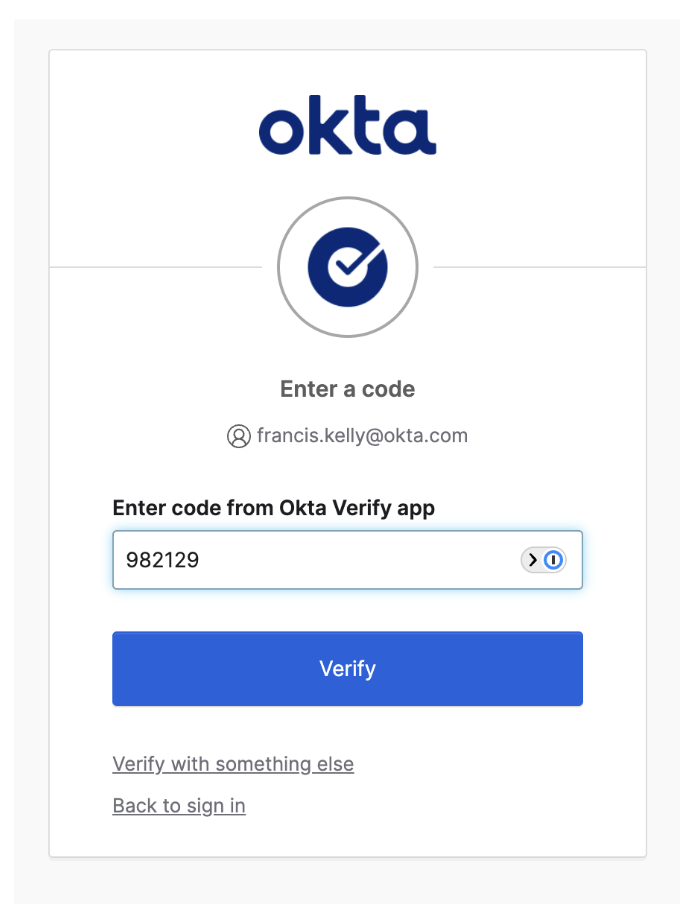Click the entered code 982129
The height and width of the screenshot is (918, 684).
tap(163, 560)
